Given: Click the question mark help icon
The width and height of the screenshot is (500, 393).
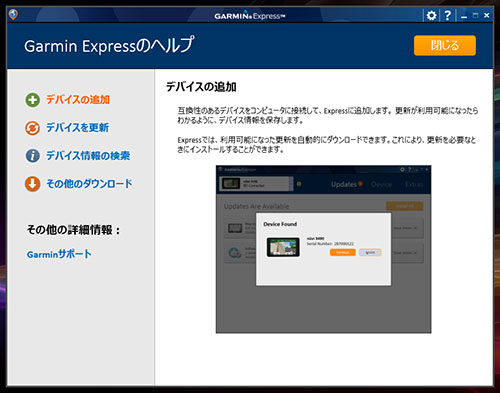Looking at the screenshot, I should click(448, 15).
